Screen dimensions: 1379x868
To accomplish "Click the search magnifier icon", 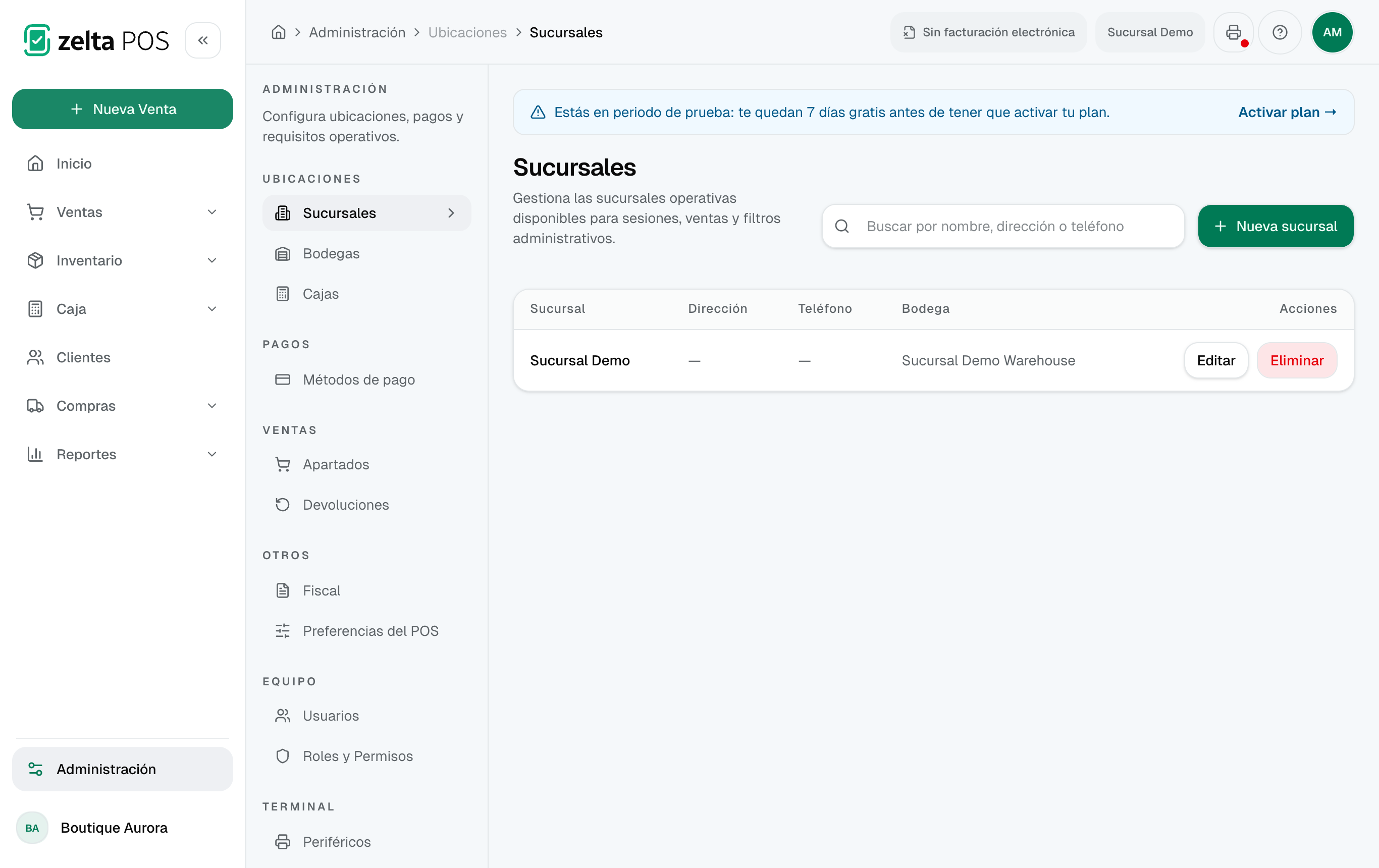I will pyautogui.click(x=842, y=226).
